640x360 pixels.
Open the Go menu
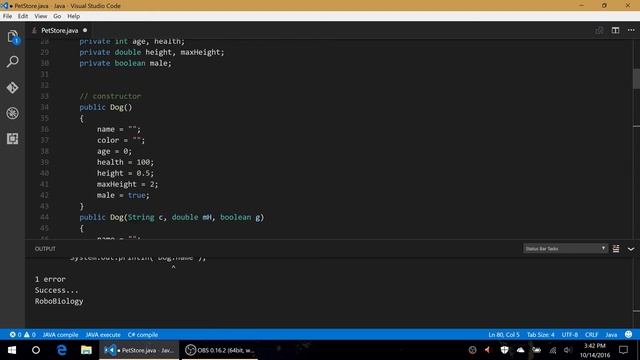click(x=57, y=16)
